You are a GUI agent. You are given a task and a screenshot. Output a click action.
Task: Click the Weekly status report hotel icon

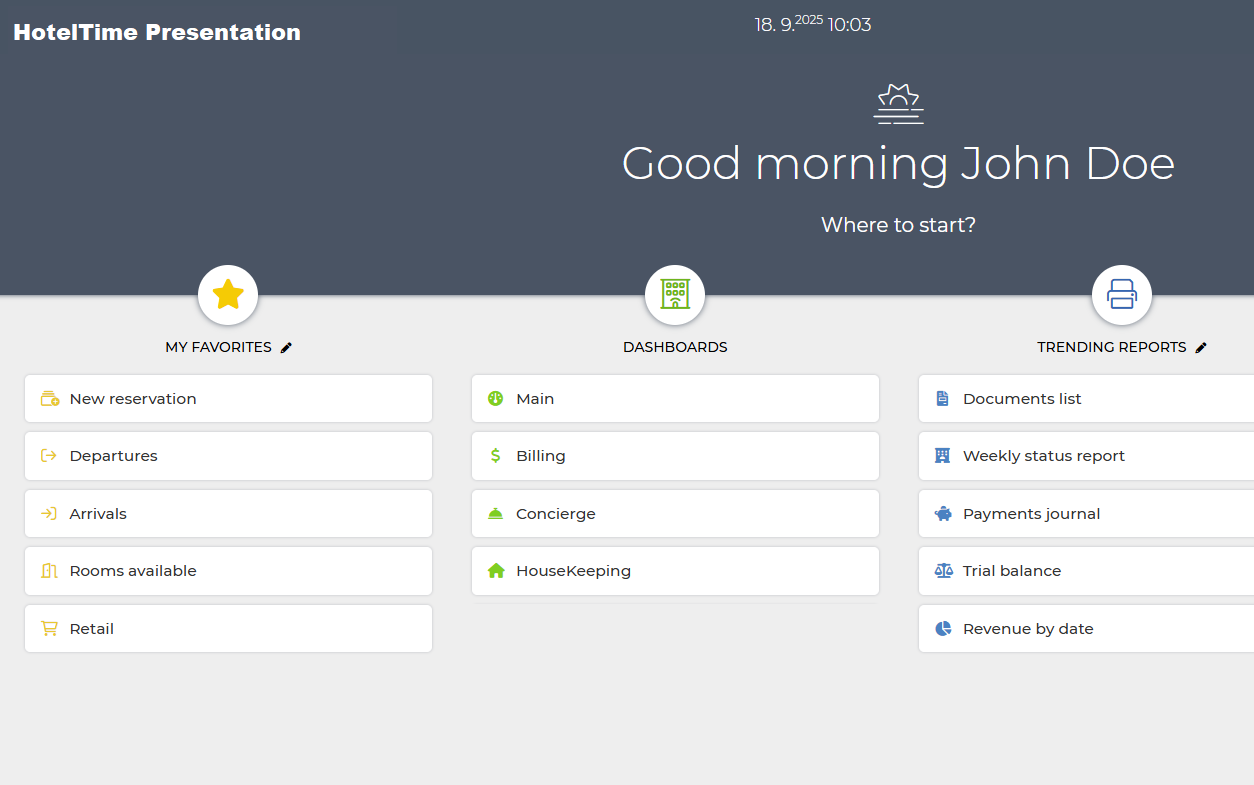coord(942,456)
